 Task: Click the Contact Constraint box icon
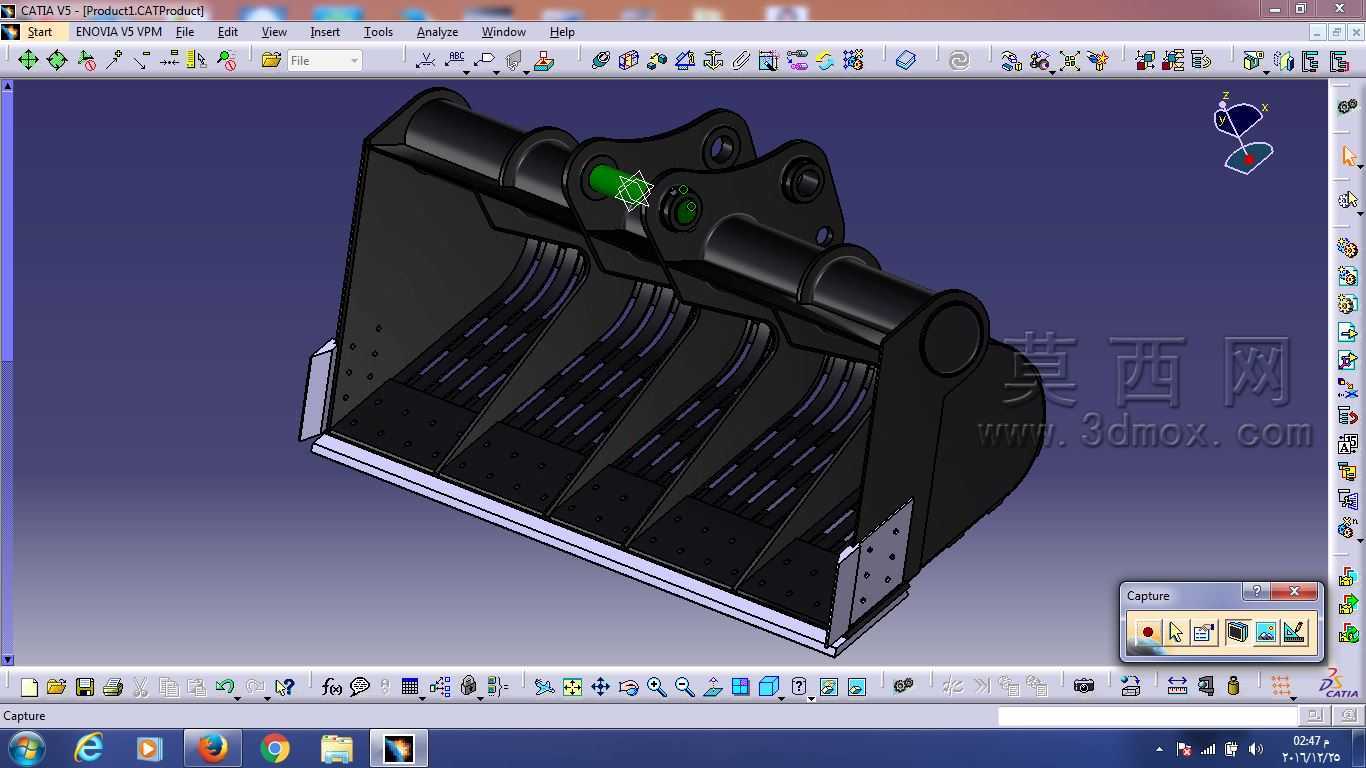(x=628, y=61)
